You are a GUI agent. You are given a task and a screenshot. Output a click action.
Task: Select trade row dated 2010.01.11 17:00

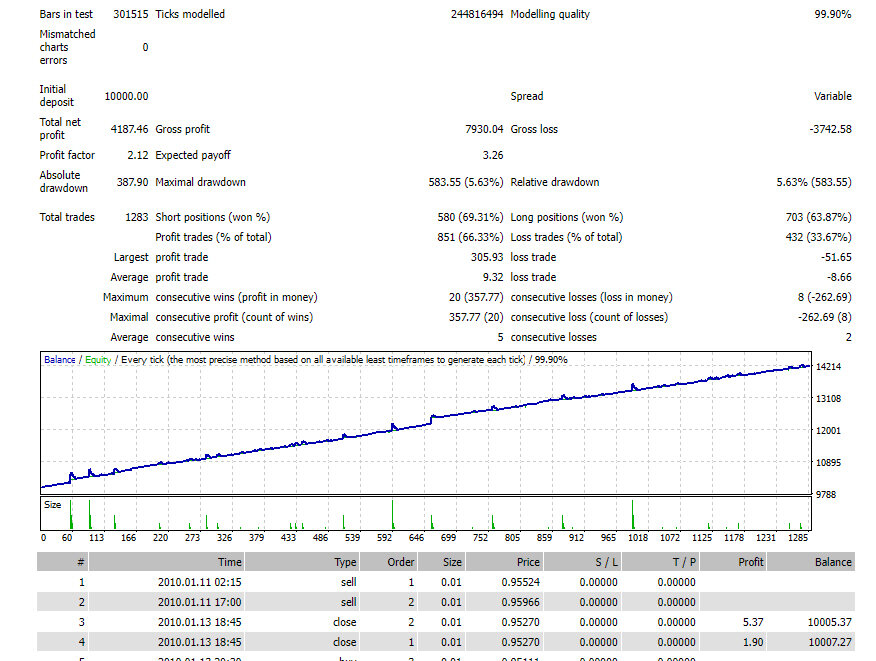point(446,602)
